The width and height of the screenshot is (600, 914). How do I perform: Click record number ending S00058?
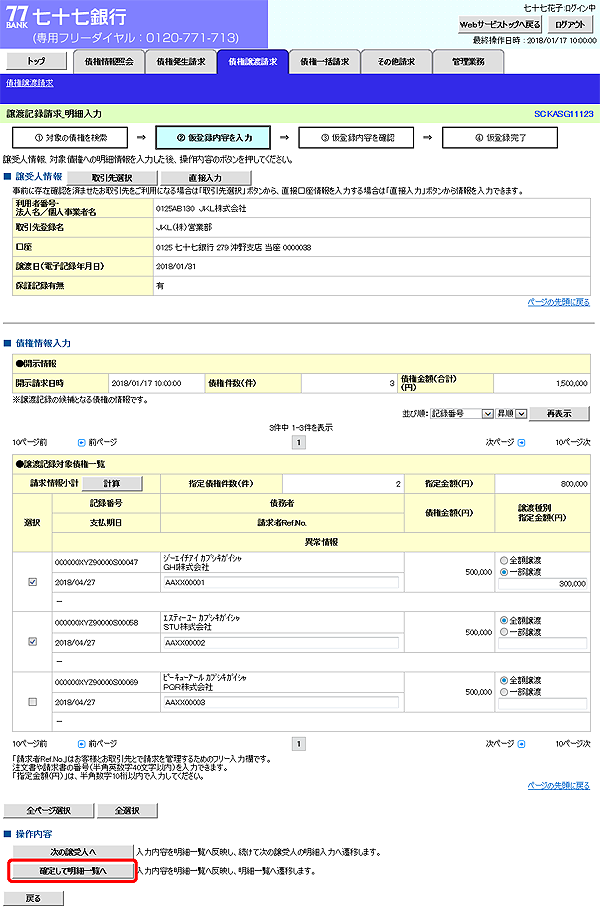97,623
